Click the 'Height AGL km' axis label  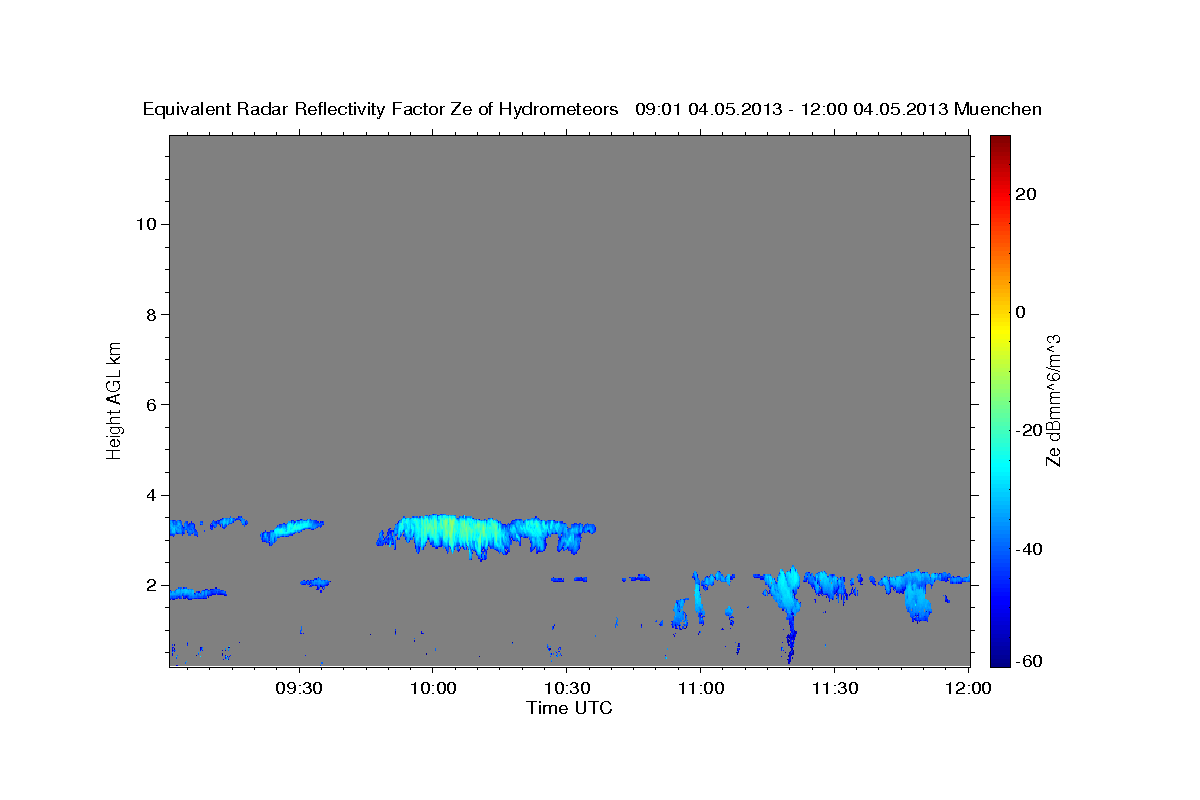coord(114,400)
